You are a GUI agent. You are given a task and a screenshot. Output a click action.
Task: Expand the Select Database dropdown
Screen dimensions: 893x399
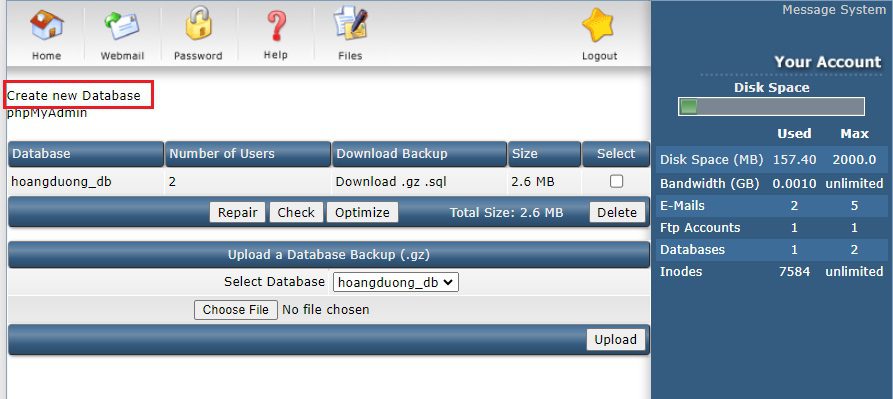click(x=396, y=282)
